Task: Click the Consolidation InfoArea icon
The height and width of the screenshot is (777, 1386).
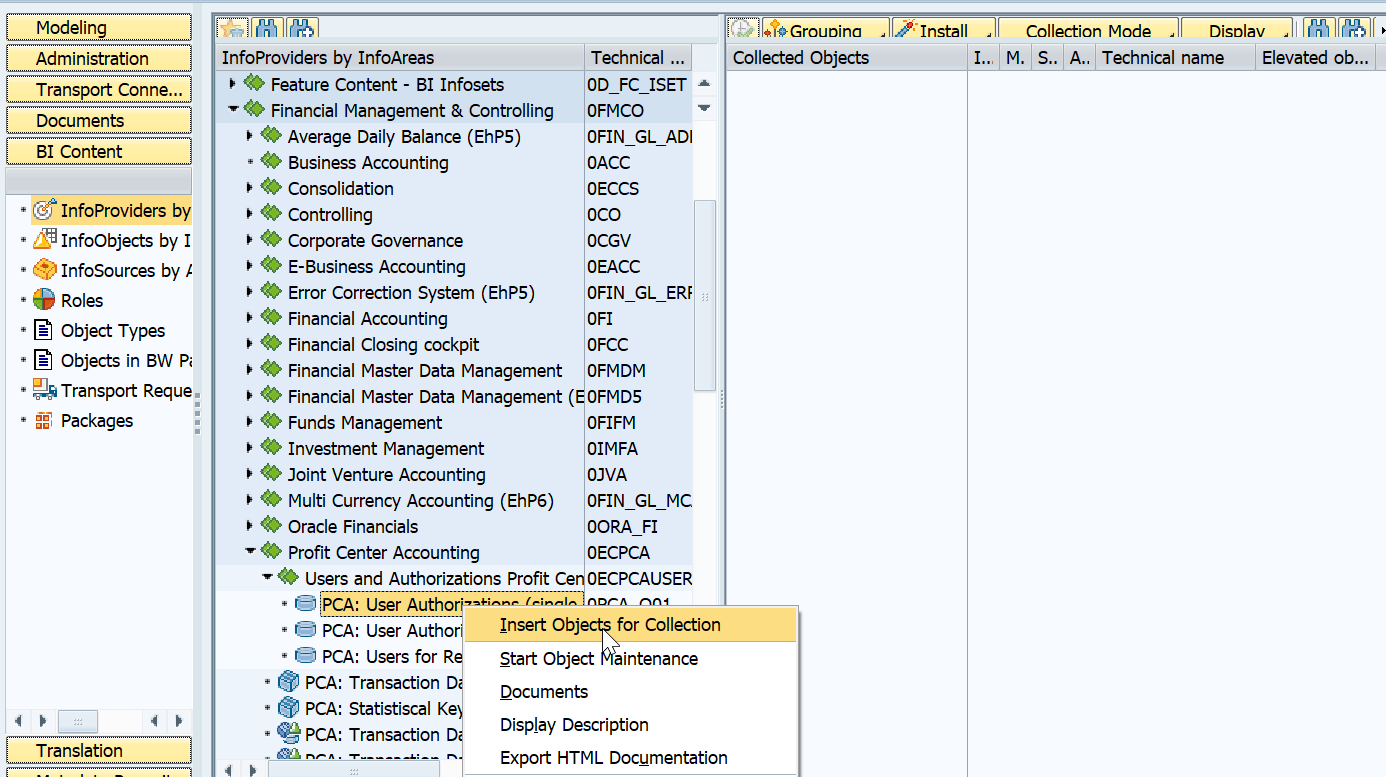Action: (x=271, y=187)
